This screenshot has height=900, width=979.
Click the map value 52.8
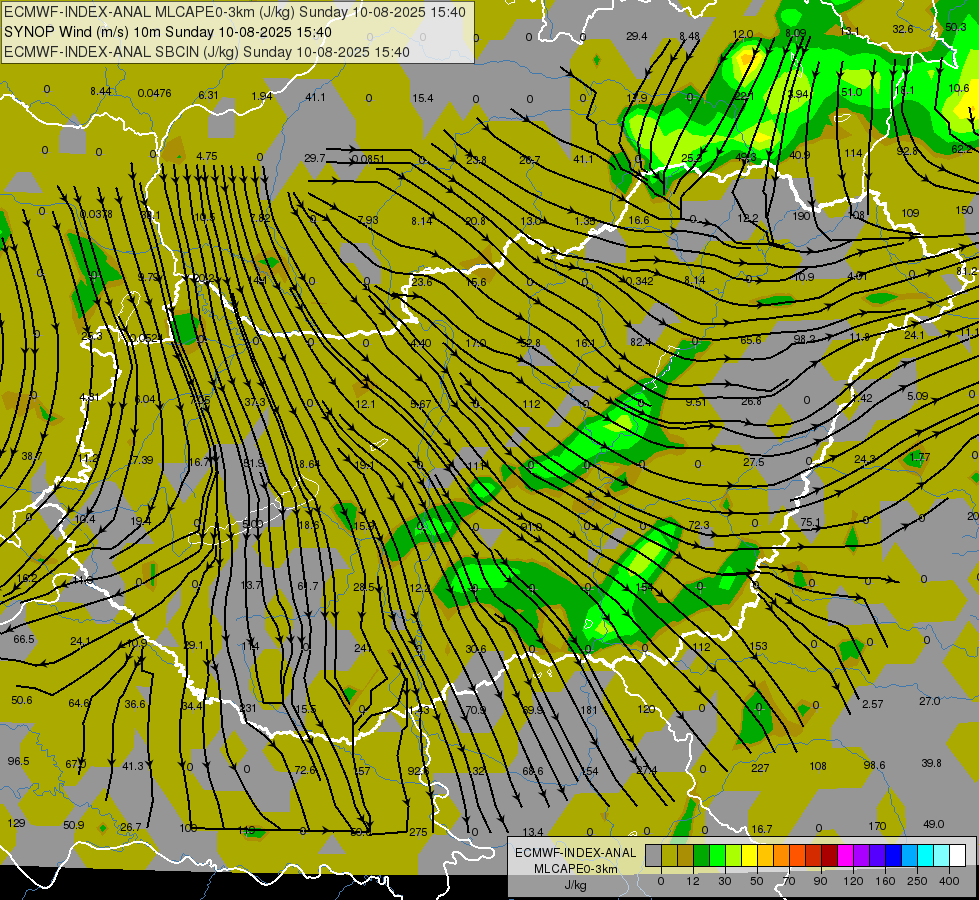tap(529, 343)
